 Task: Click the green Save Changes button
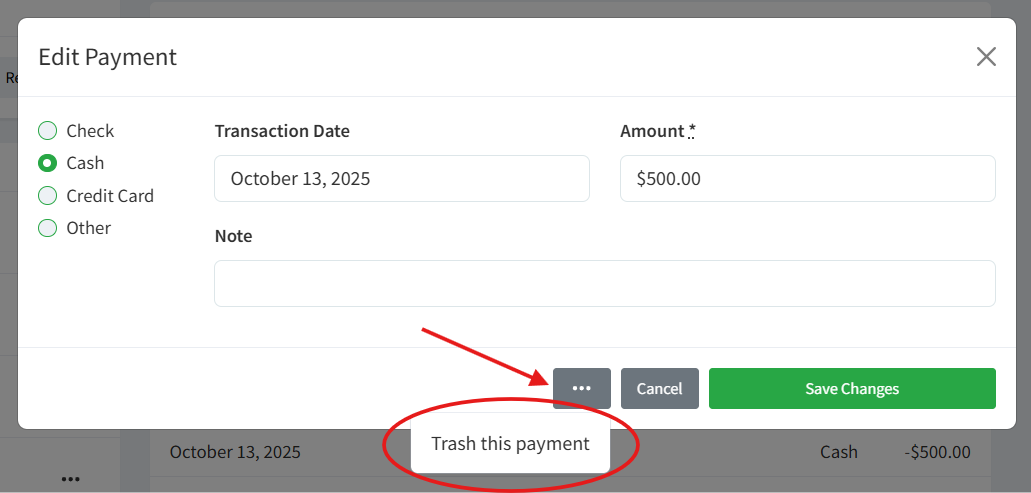point(852,389)
